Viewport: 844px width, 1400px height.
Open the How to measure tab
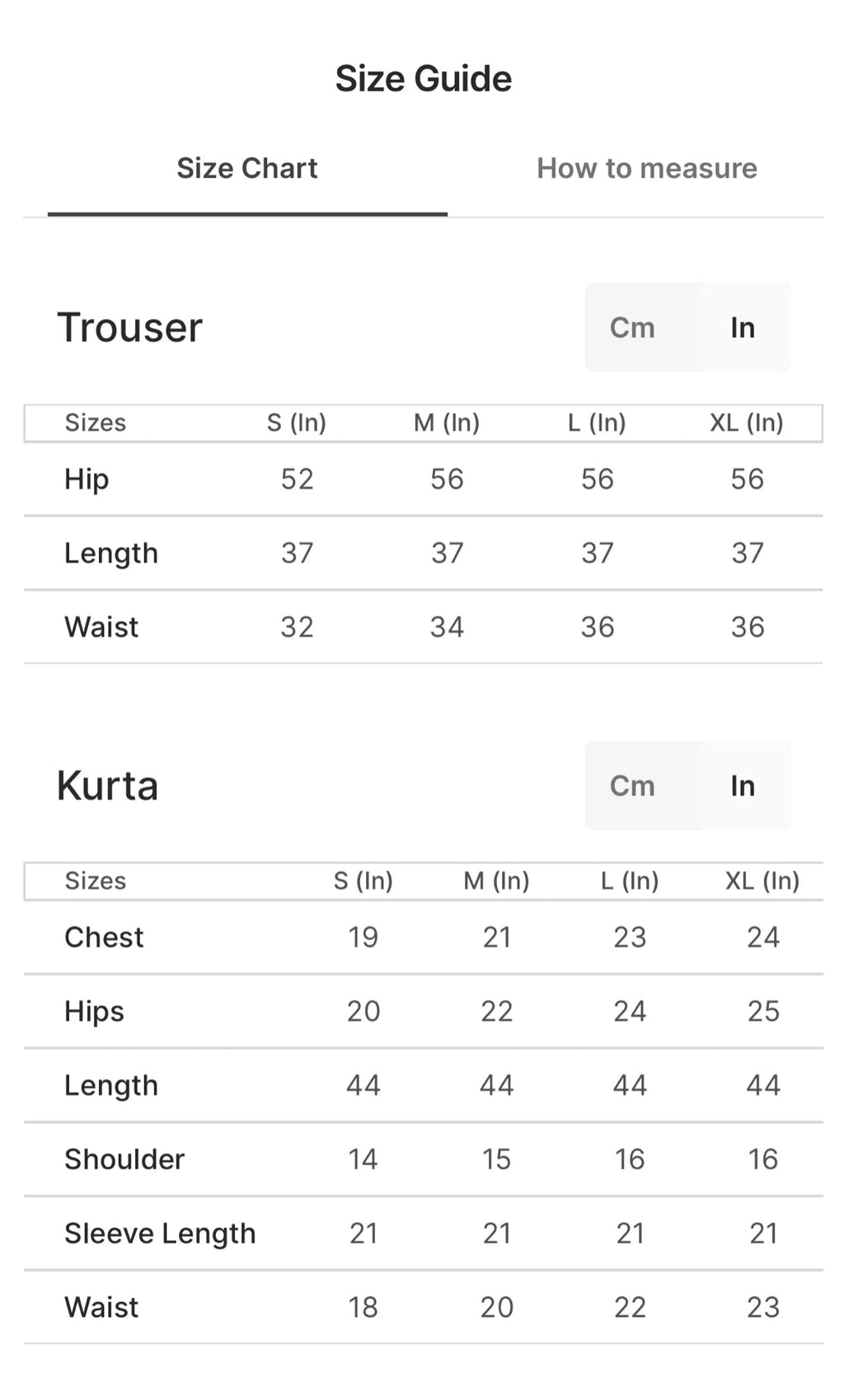[x=646, y=169]
